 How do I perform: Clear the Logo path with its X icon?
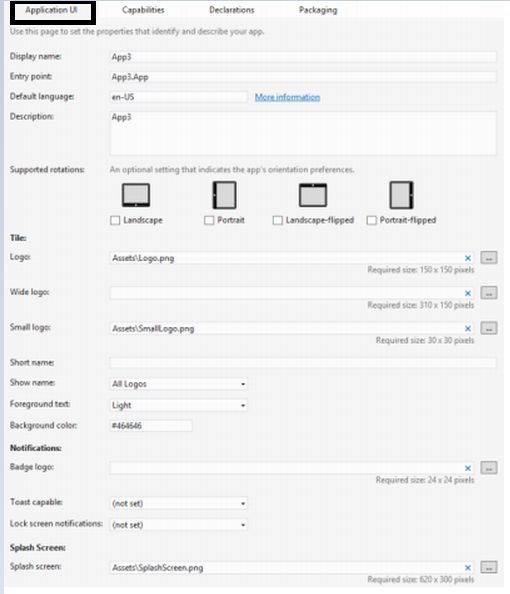click(468, 258)
